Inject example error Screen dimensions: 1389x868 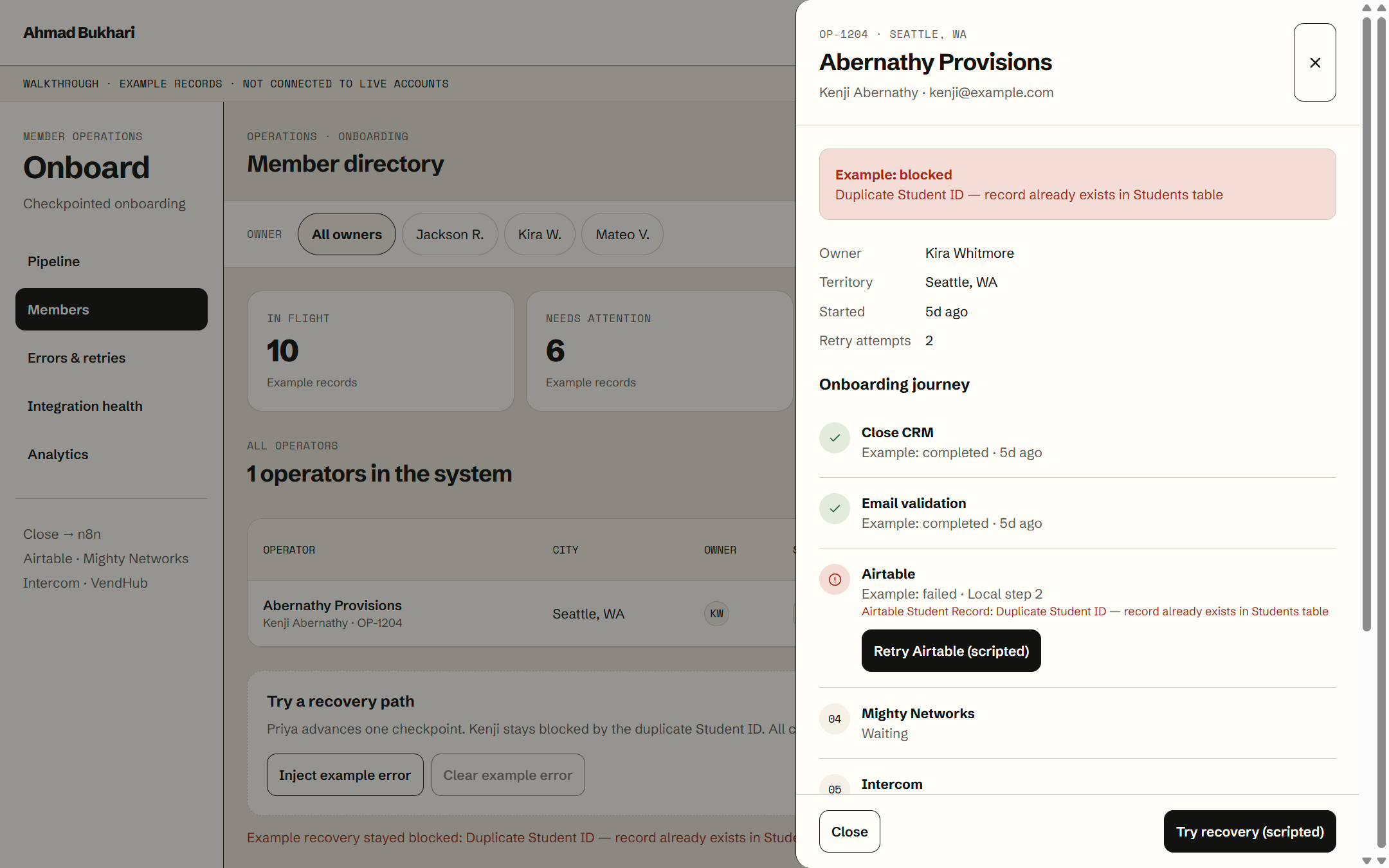coord(345,775)
